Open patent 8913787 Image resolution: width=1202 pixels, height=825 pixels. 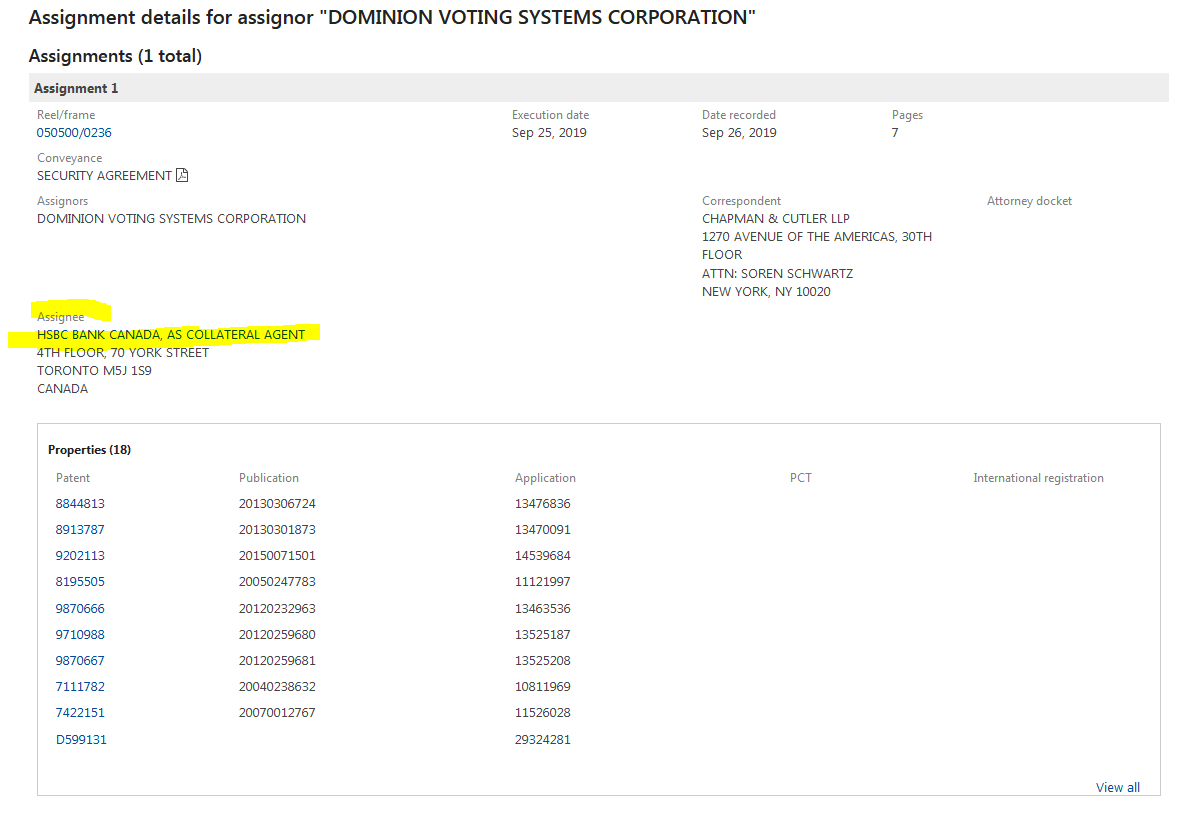(80, 530)
